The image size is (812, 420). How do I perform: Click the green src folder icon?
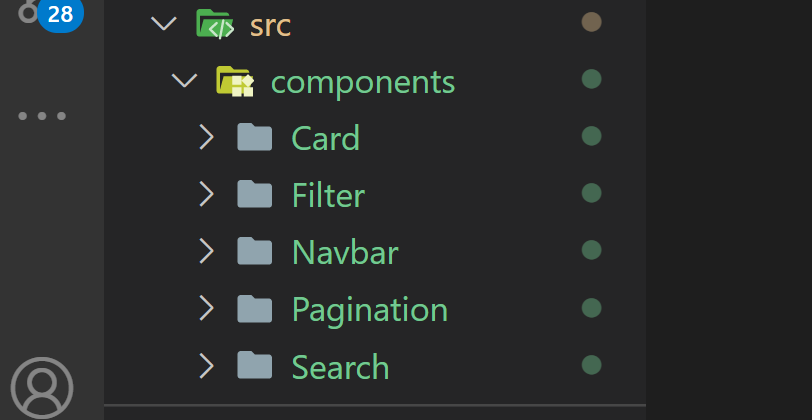tap(215, 24)
